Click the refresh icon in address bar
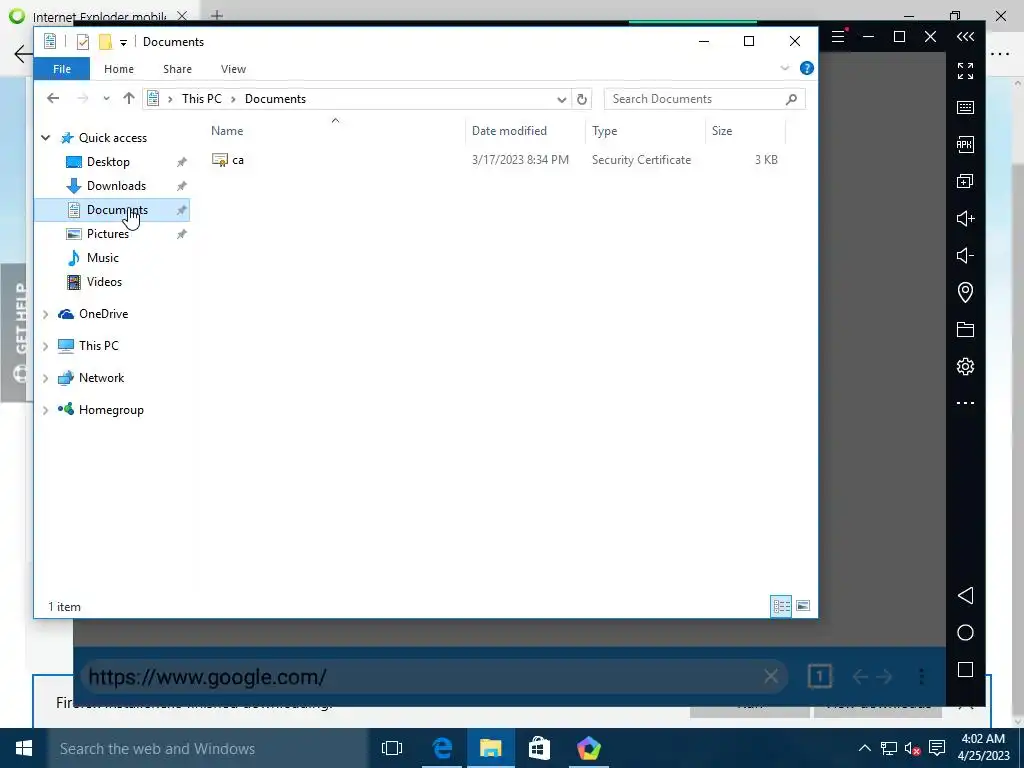Viewport: 1024px width, 768px height. click(x=582, y=99)
